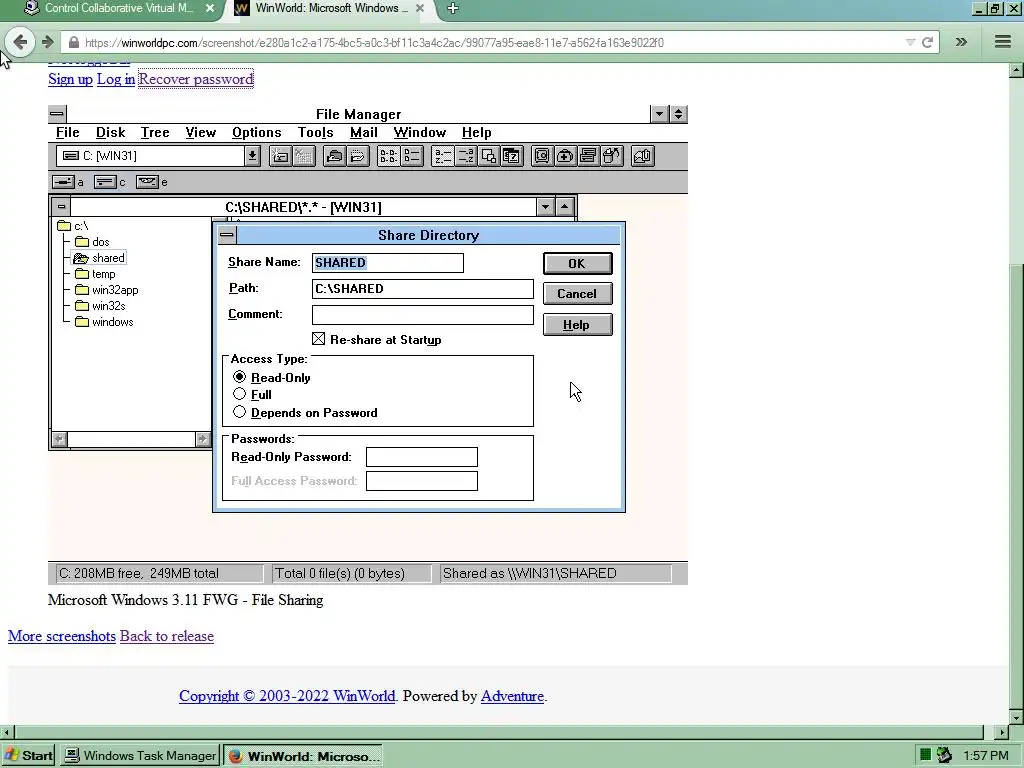This screenshot has height=768, width=1024.
Task: Click the Sort by Type toolbar icon
Action: 466,156
